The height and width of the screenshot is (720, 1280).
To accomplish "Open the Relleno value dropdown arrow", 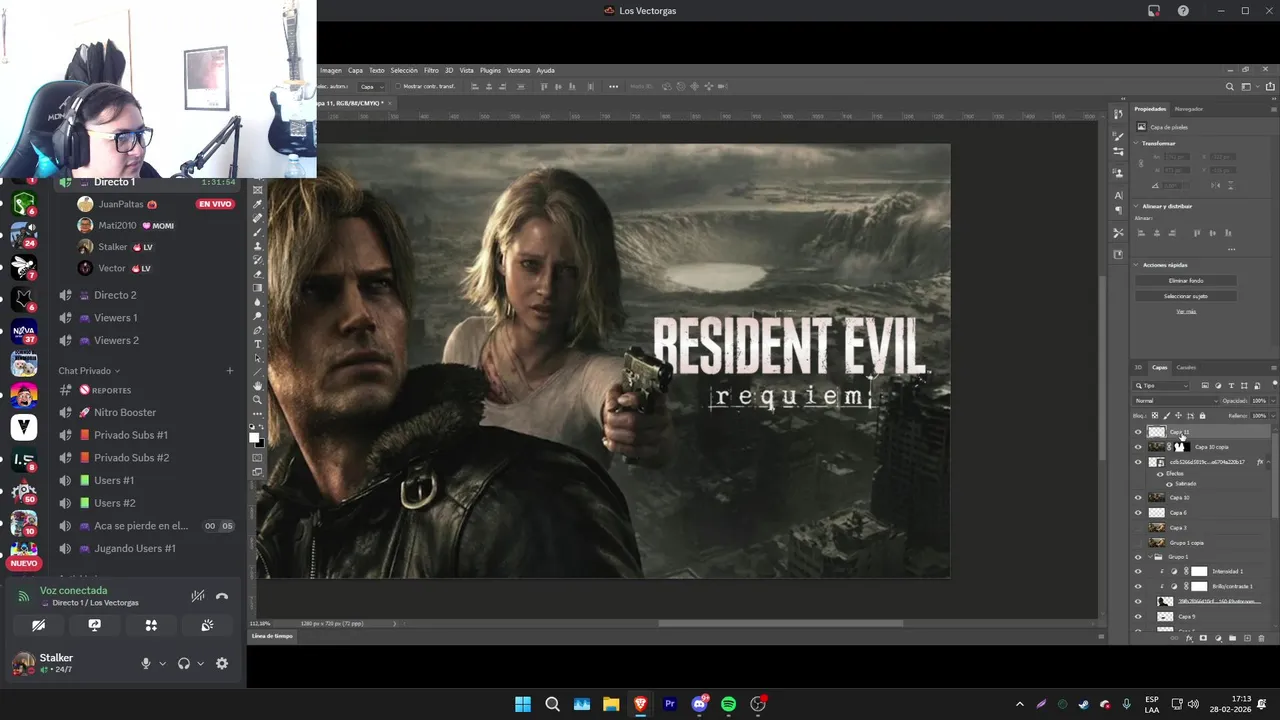I will (x=1273, y=415).
